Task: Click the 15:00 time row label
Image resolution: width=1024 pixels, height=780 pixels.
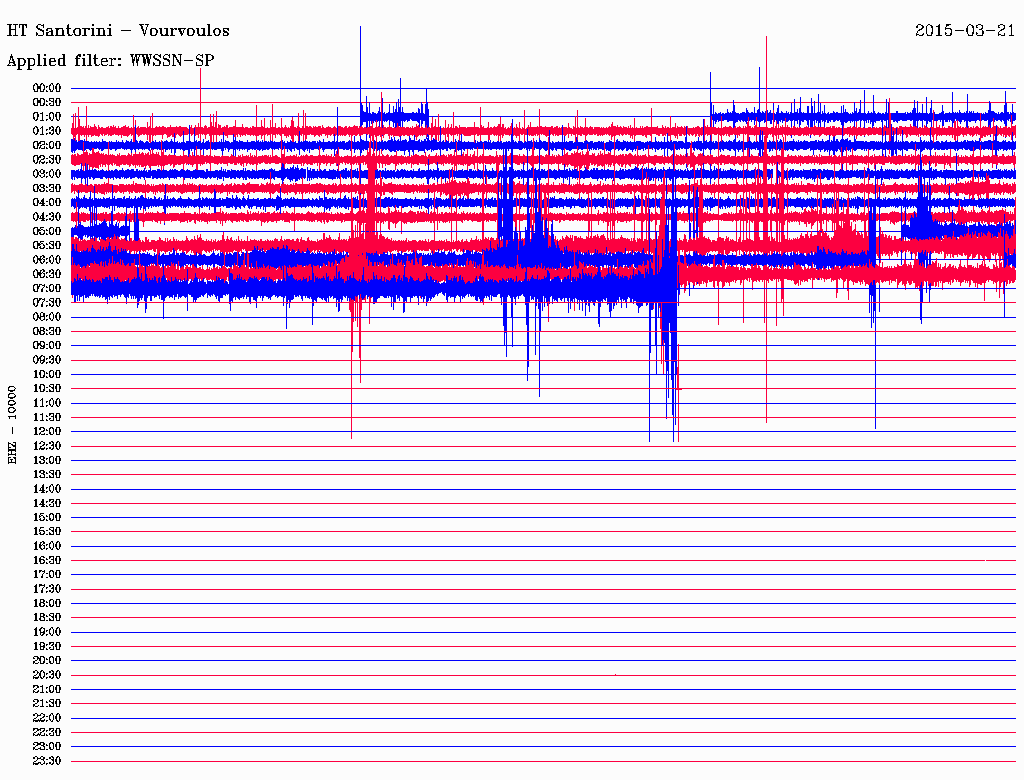Action: 47,517
